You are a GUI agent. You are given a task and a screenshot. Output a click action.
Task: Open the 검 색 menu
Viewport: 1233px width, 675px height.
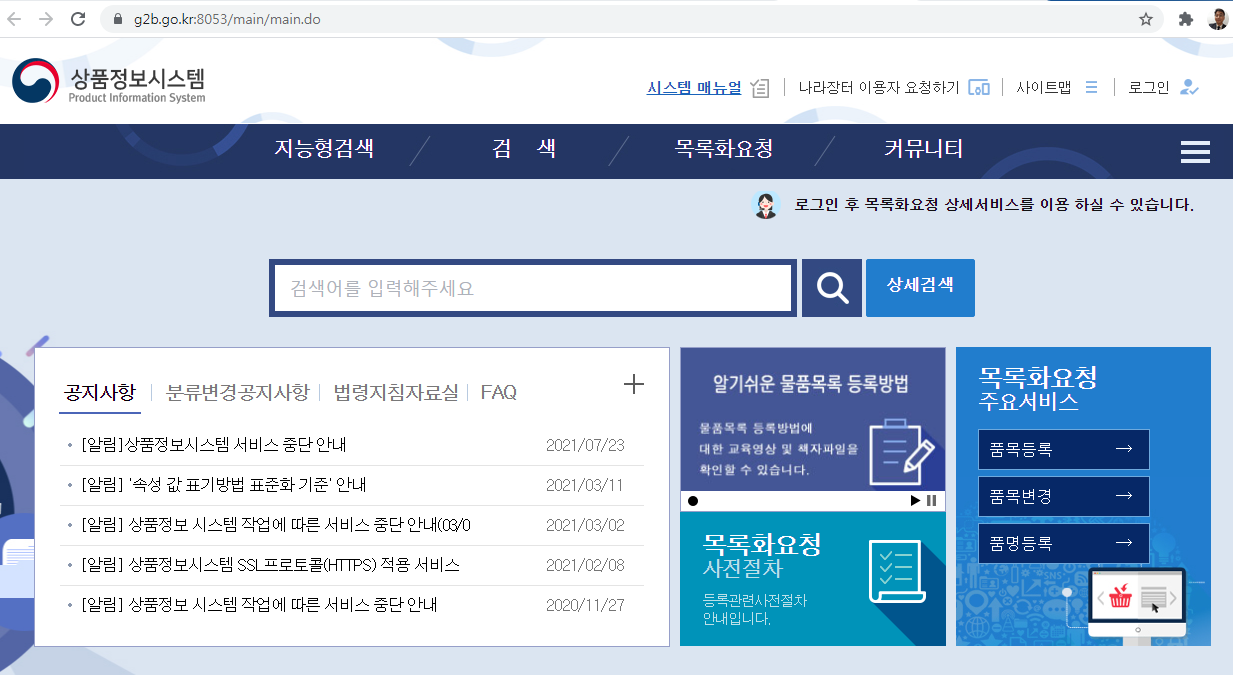pos(524,150)
